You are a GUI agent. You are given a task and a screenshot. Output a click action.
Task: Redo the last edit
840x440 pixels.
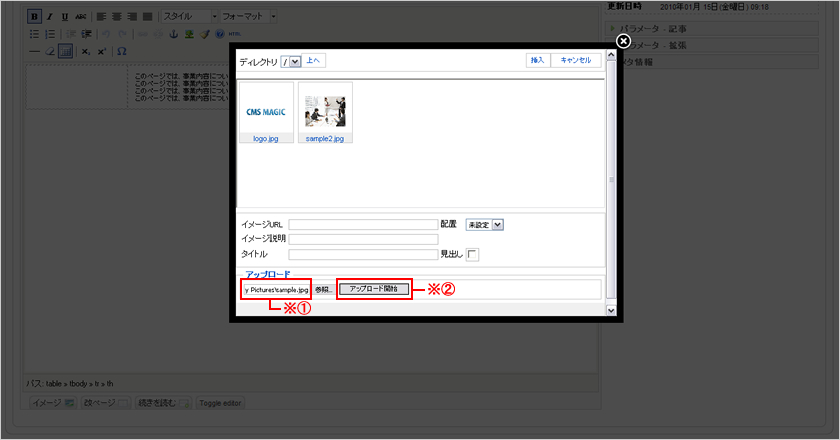123,34
